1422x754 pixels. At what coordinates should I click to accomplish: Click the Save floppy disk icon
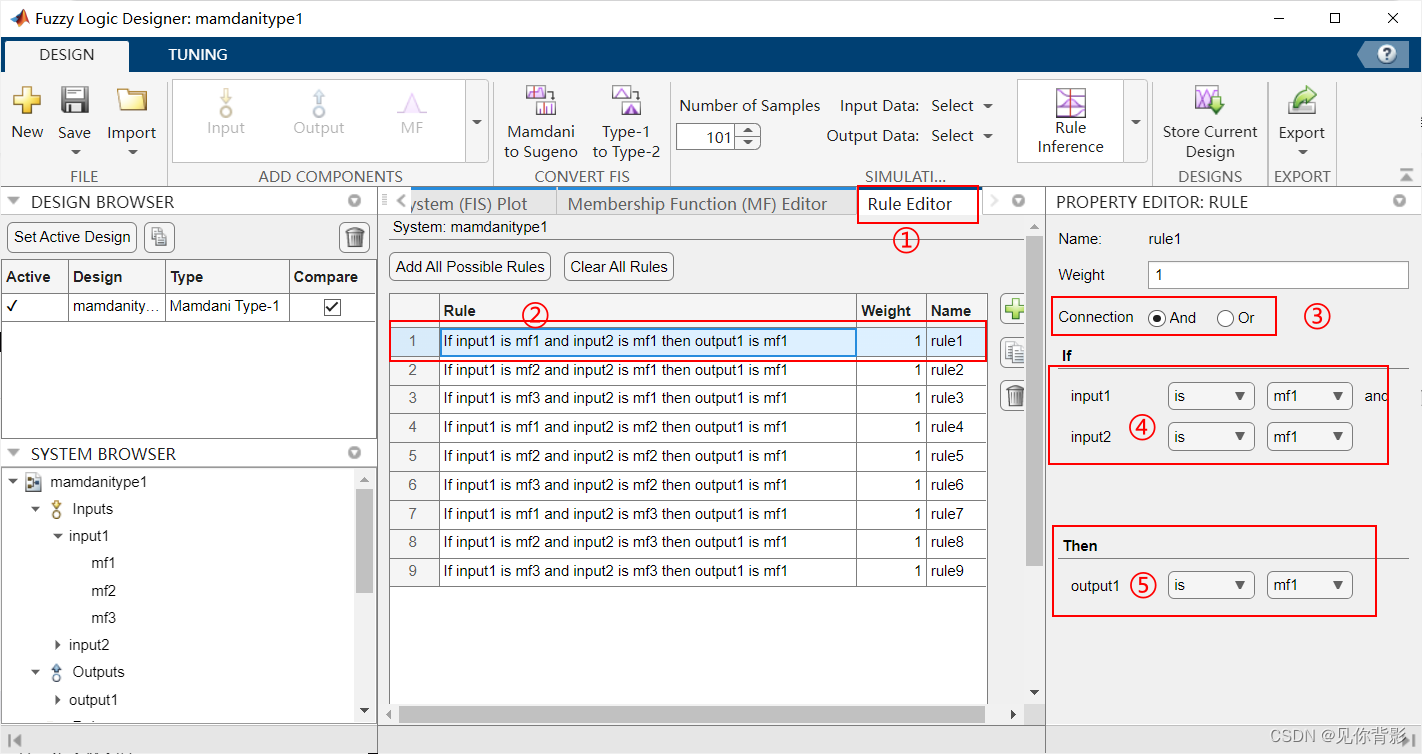pyautogui.click(x=74, y=100)
